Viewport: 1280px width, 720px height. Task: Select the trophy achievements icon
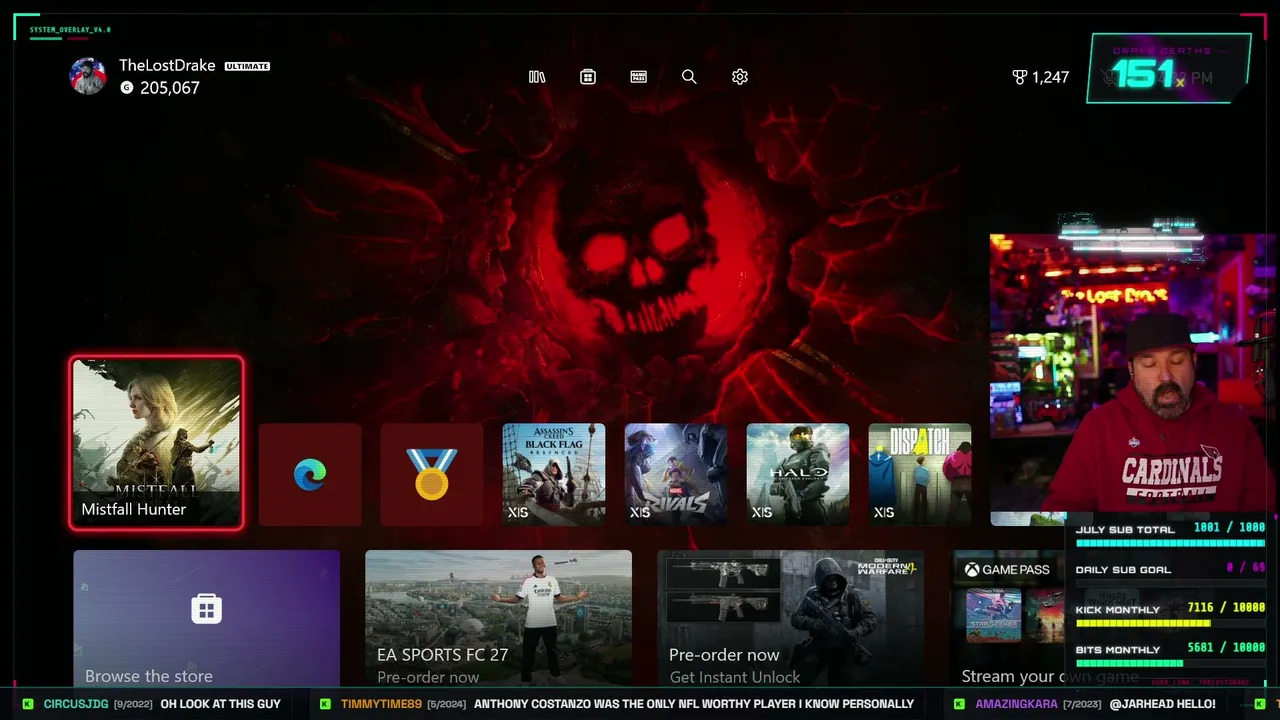[1020, 77]
